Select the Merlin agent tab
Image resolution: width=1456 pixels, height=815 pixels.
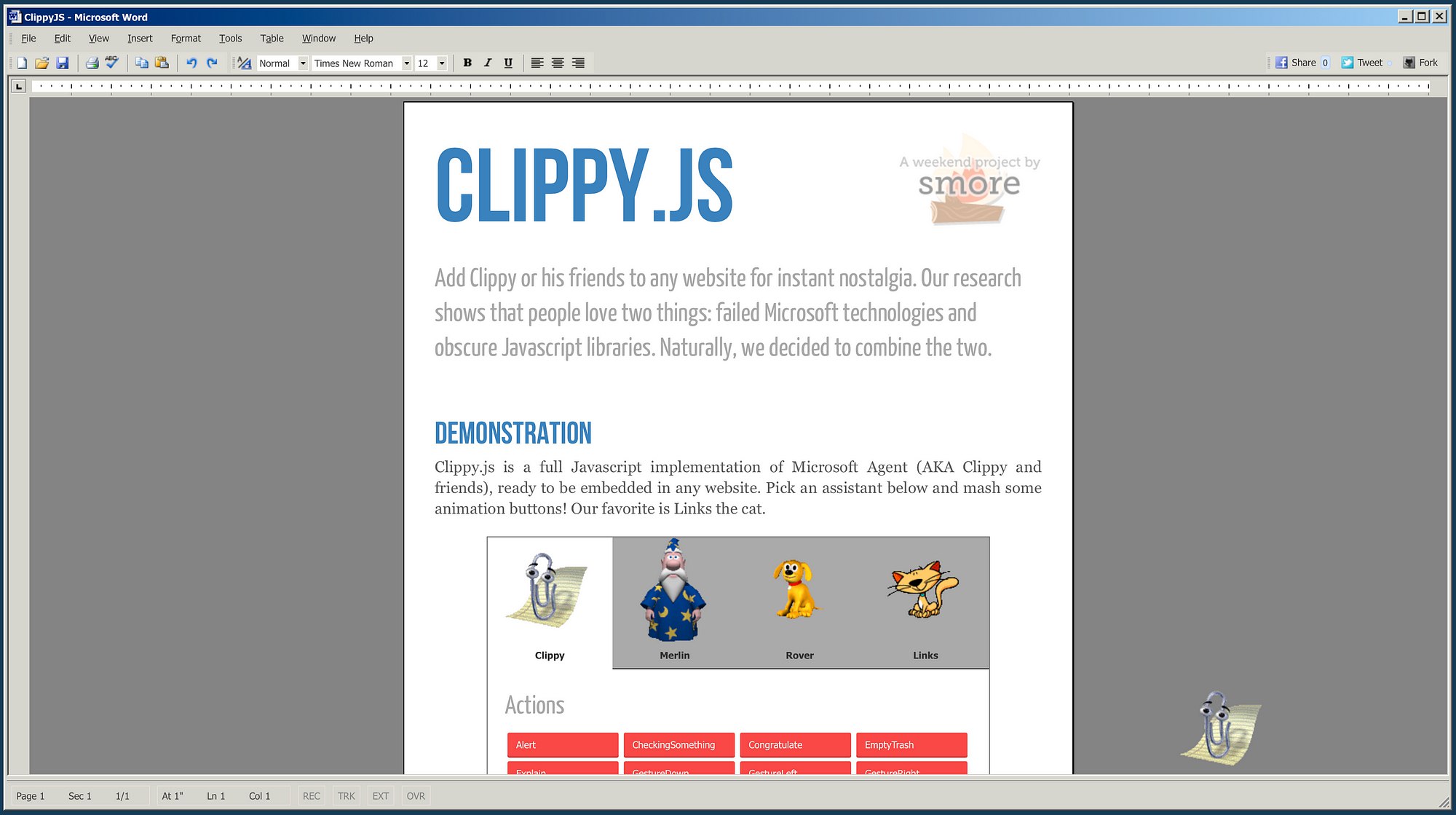pyautogui.click(x=675, y=603)
